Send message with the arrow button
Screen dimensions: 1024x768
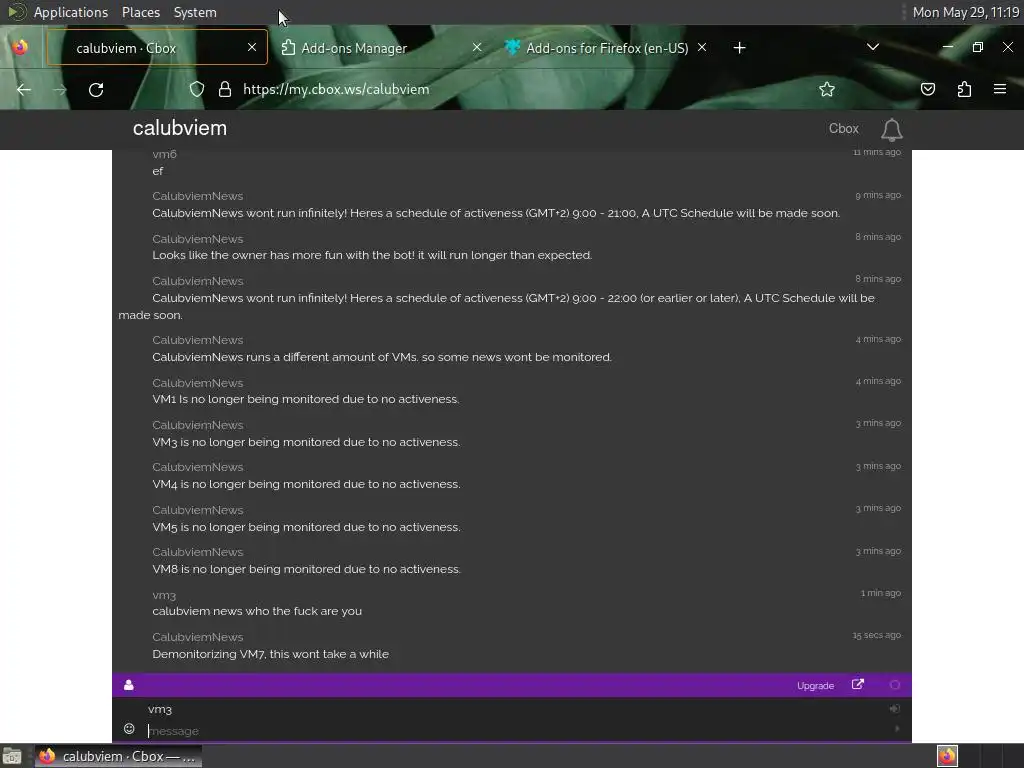click(x=897, y=729)
